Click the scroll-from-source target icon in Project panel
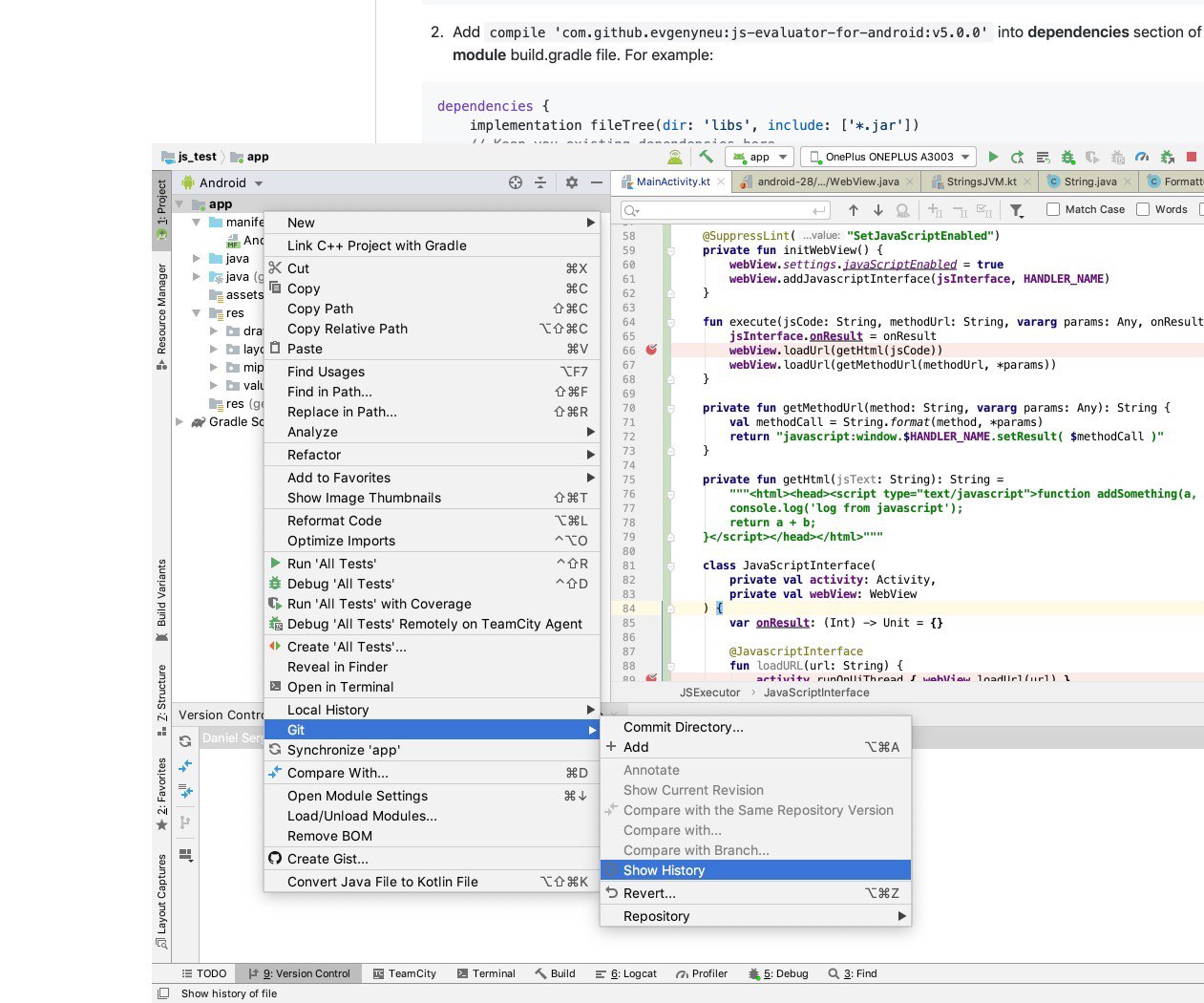This screenshot has height=1003, width=1204. [516, 182]
